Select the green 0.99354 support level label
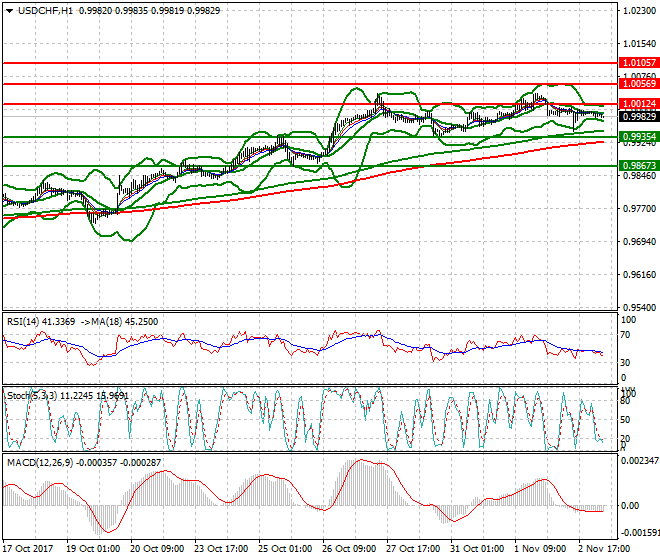Viewport: 660px width, 560px height. (639, 137)
